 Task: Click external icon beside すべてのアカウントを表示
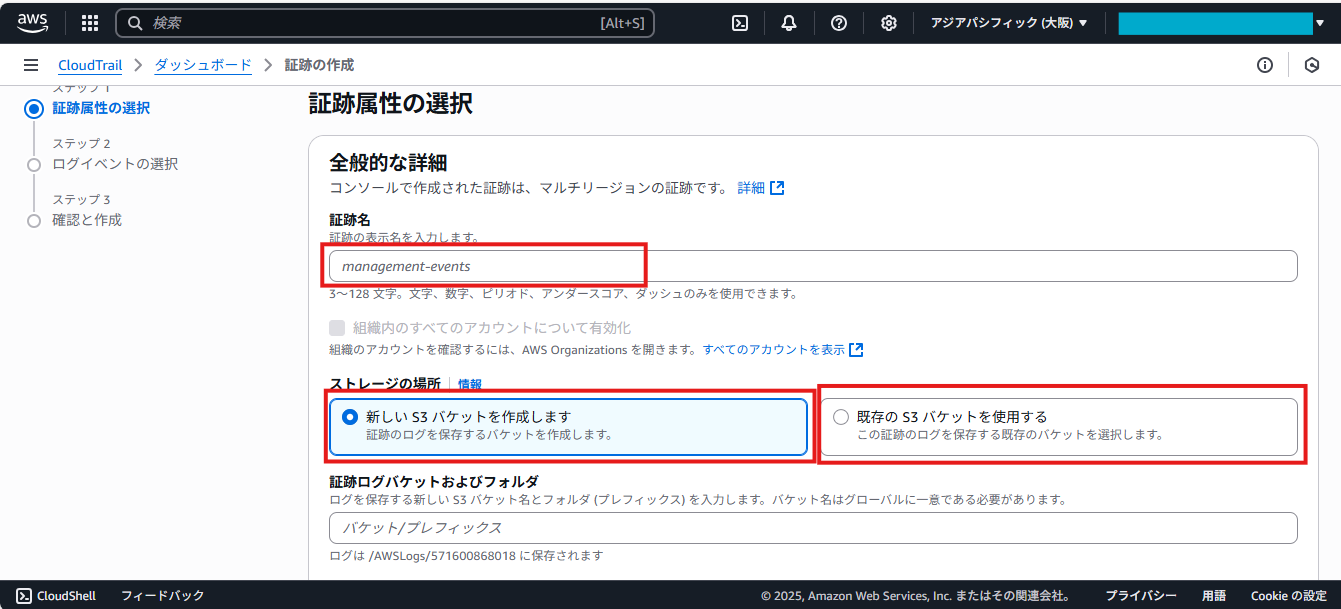click(856, 350)
